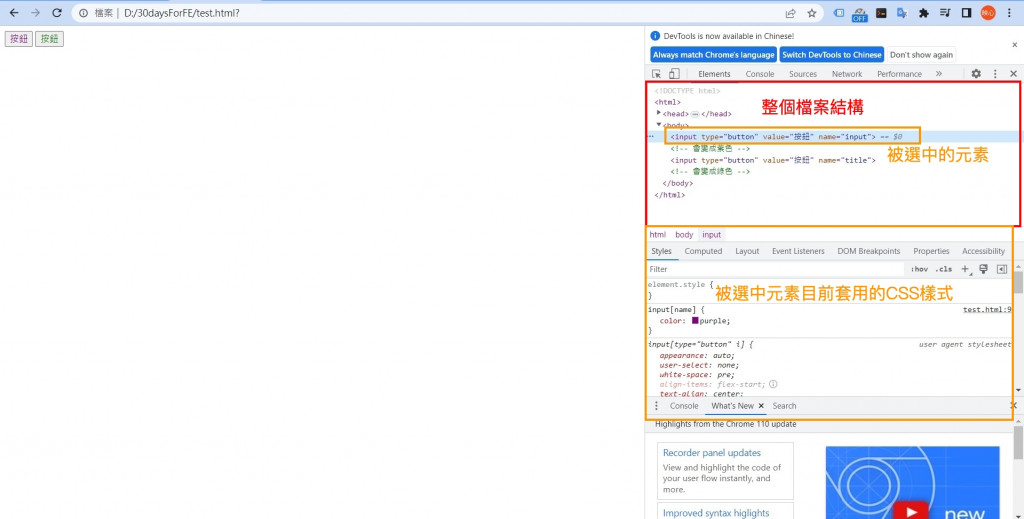Open the Event Listeners pane tab
The width and height of the screenshot is (1024, 519).
click(x=798, y=251)
